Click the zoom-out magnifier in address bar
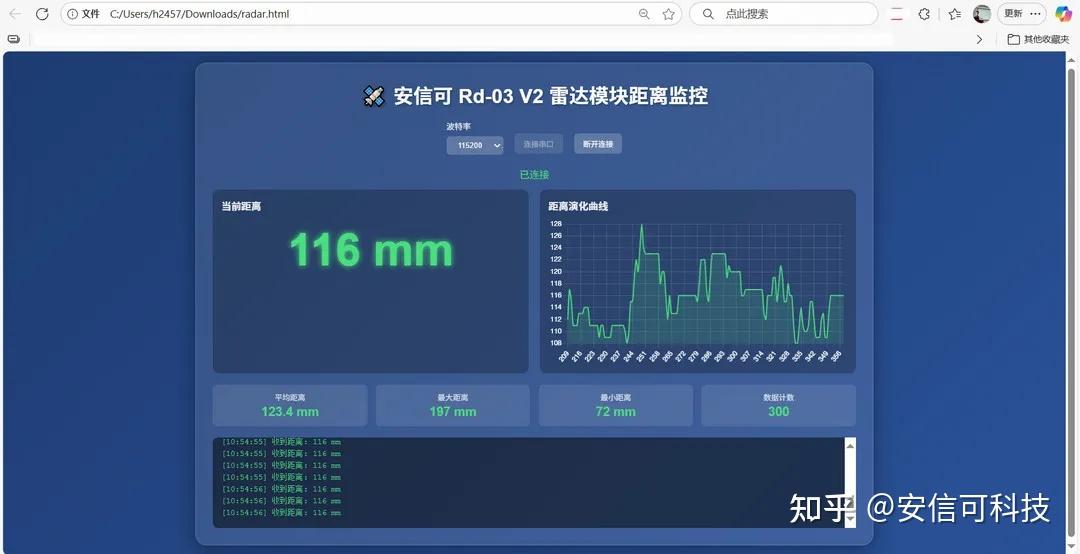1080x554 pixels. 644,14
